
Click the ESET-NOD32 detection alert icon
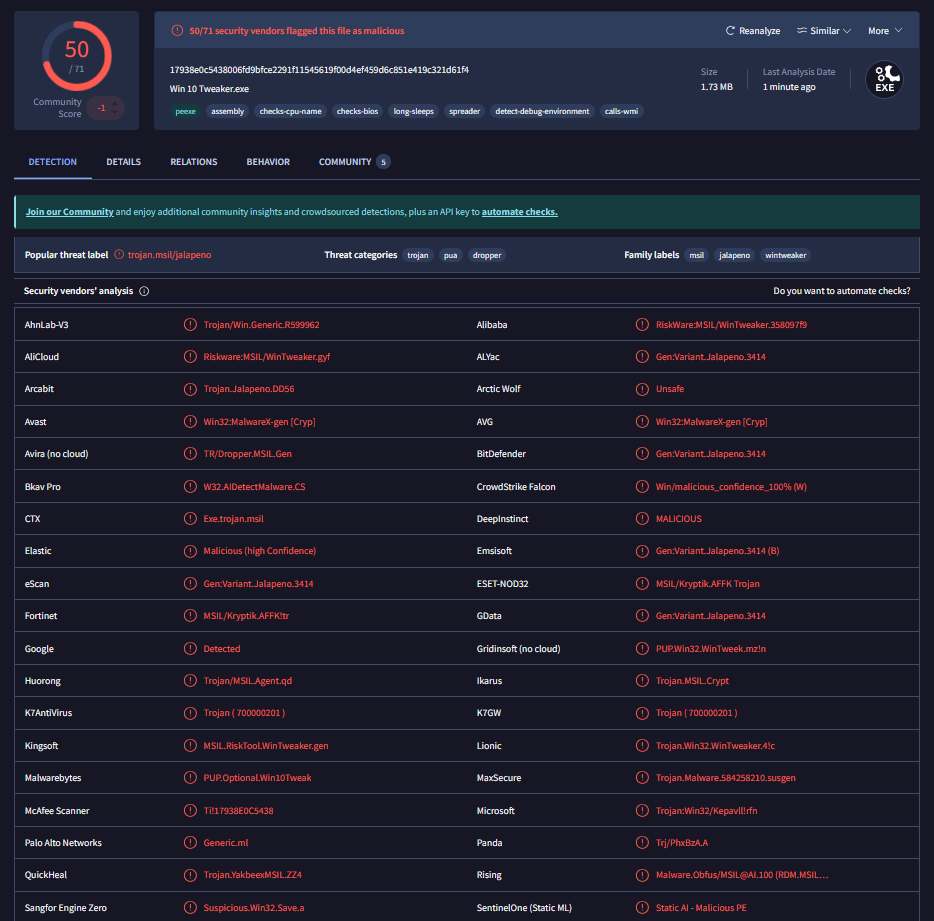(x=642, y=584)
